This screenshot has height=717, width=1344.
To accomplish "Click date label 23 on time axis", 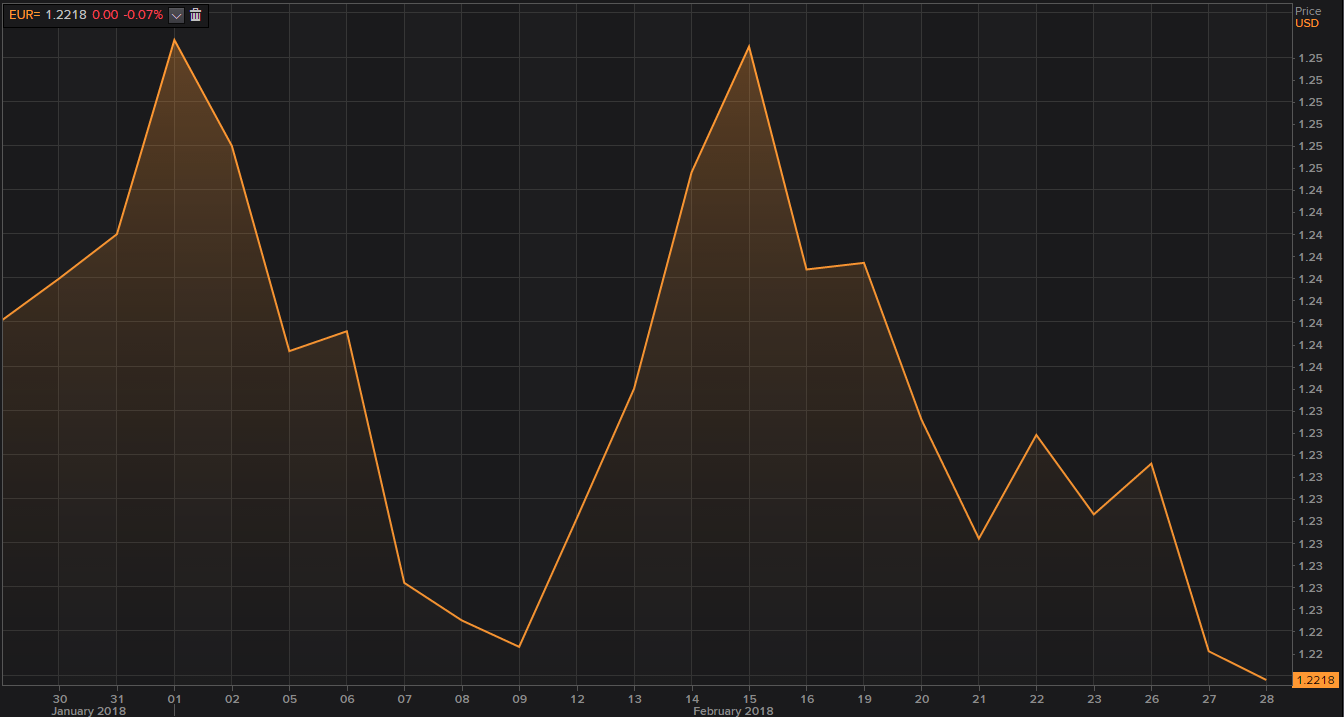I will pos(1093,699).
